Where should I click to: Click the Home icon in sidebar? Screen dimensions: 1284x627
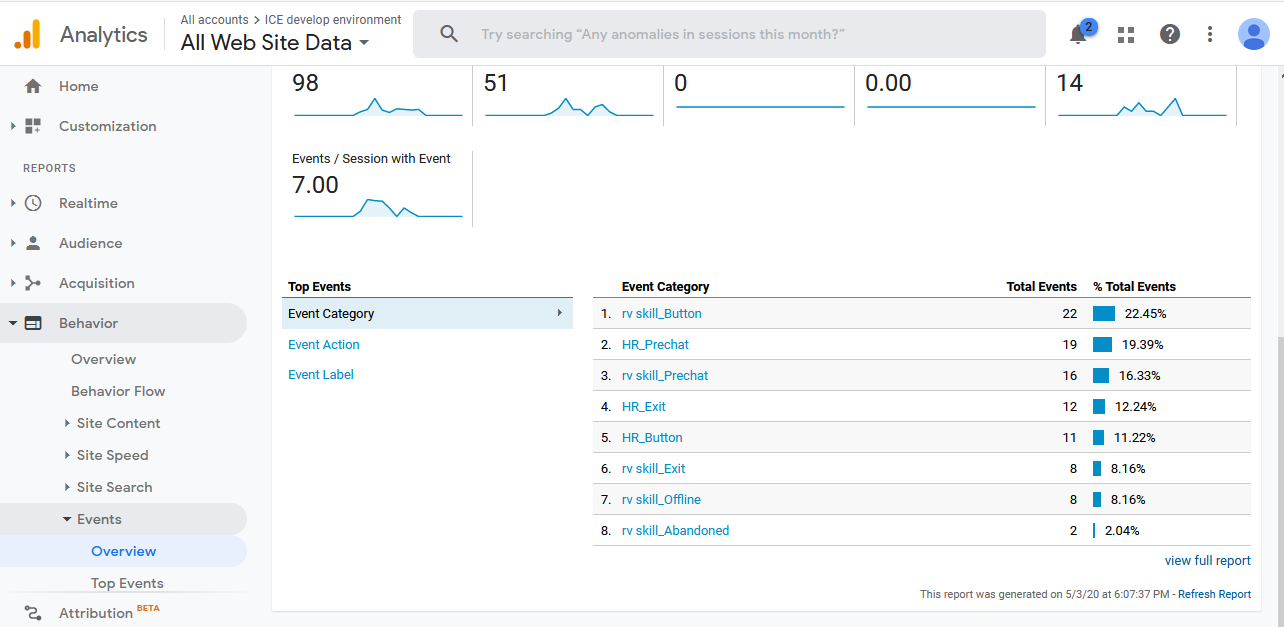coord(33,86)
